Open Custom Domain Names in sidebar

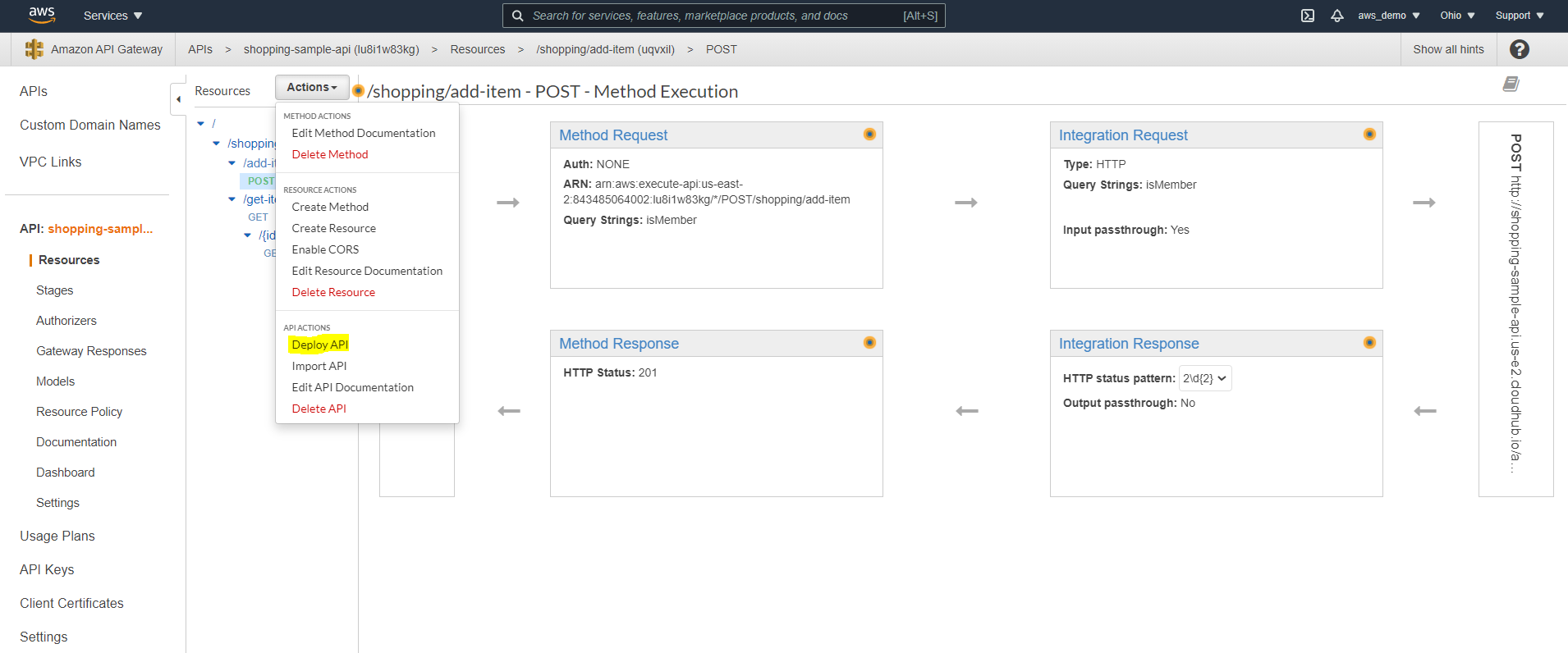click(90, 125)
